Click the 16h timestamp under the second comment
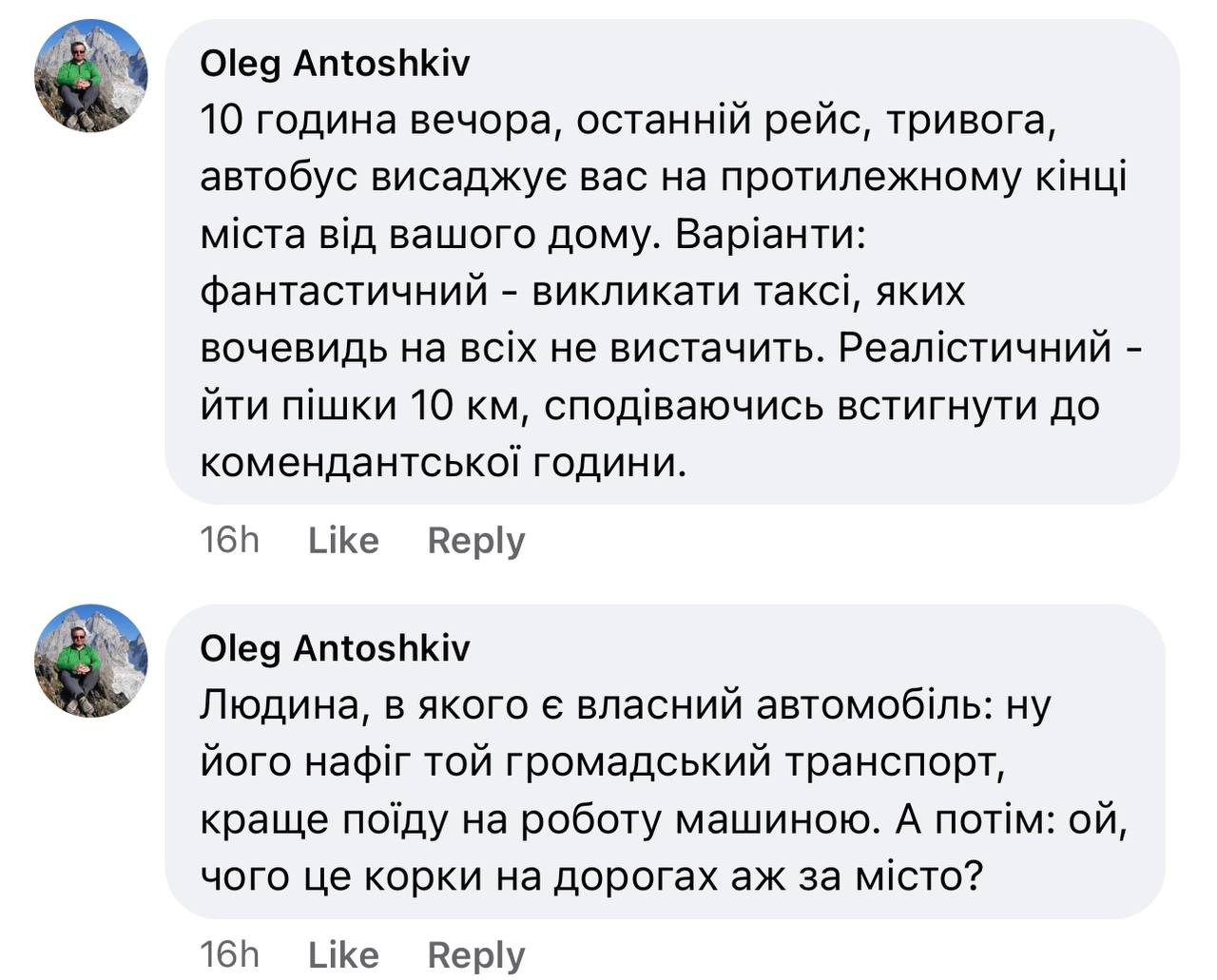Screen dimensions: 1217x980 tap(229, 954)
